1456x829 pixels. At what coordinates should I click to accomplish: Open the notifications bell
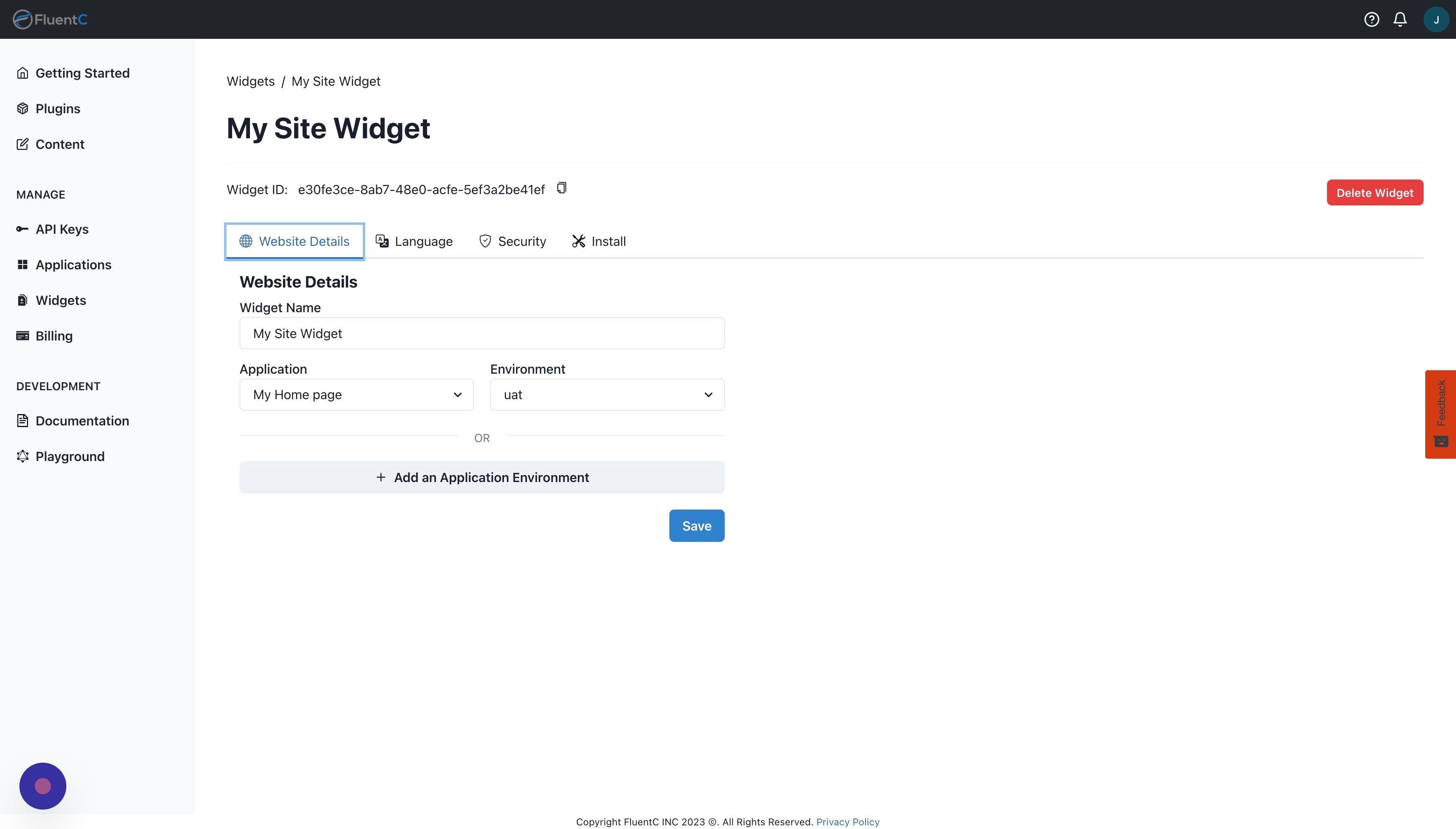pos(1400,19)
